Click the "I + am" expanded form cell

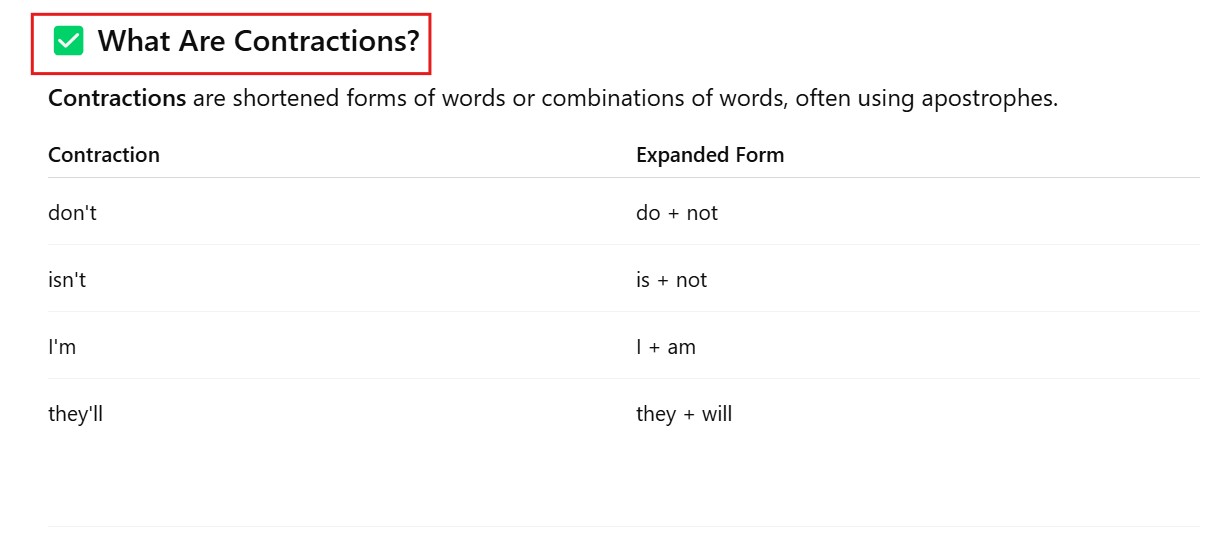666,347
